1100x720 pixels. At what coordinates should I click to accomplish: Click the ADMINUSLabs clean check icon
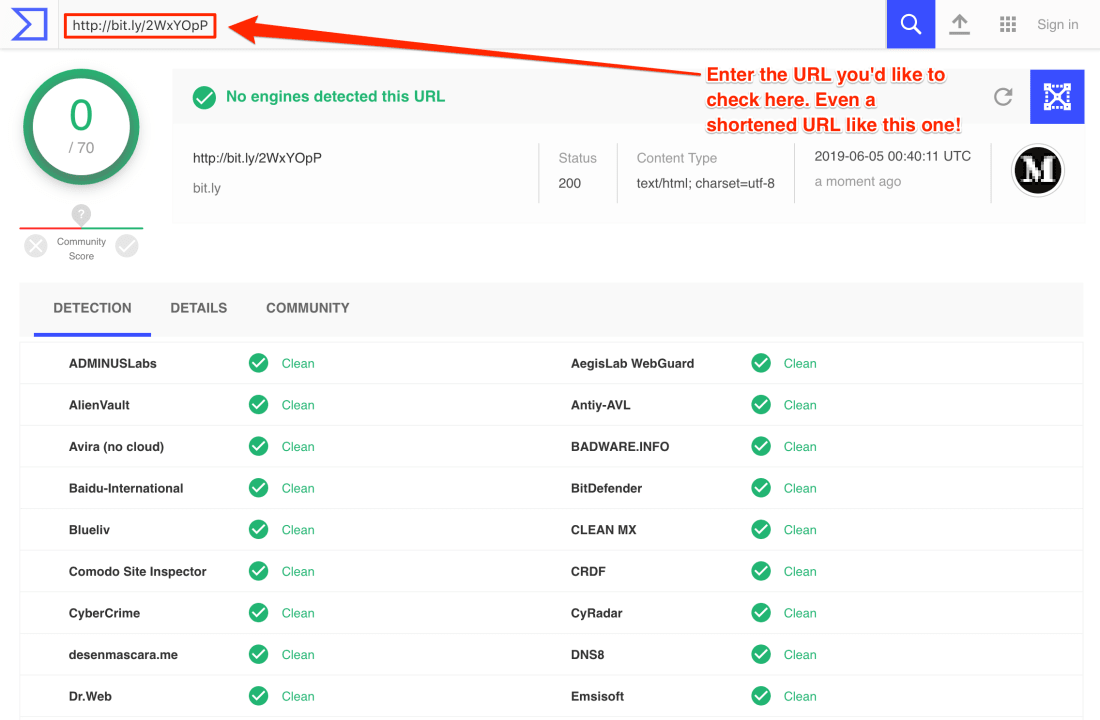[258, 363]
